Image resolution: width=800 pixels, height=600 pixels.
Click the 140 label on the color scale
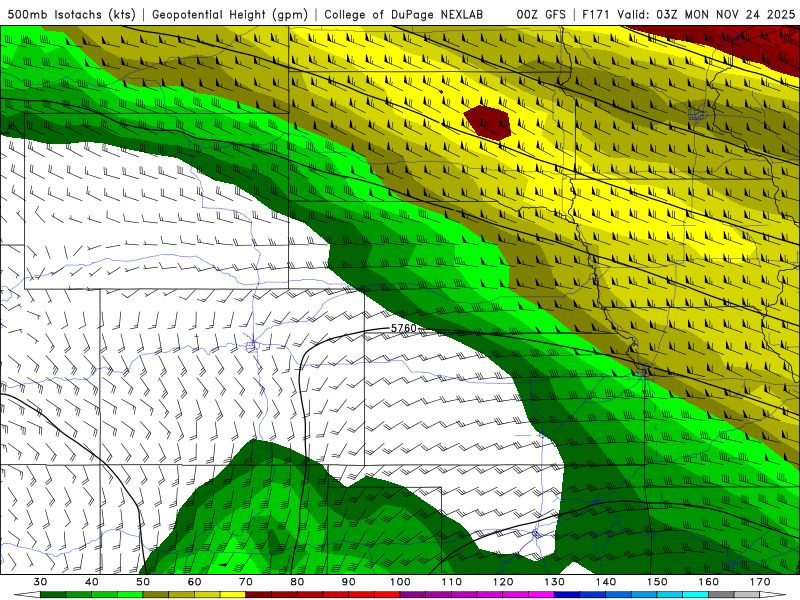click(x=606, y=582)
